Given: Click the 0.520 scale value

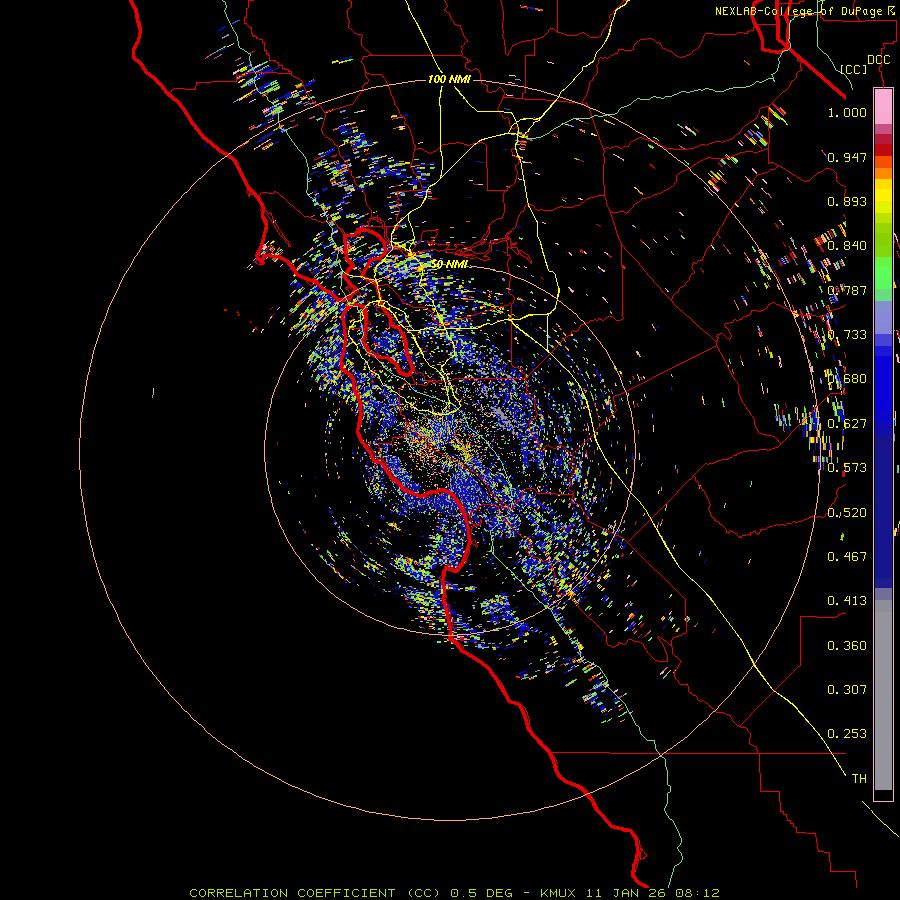Looking at the screenshot, I should [847, 513].
